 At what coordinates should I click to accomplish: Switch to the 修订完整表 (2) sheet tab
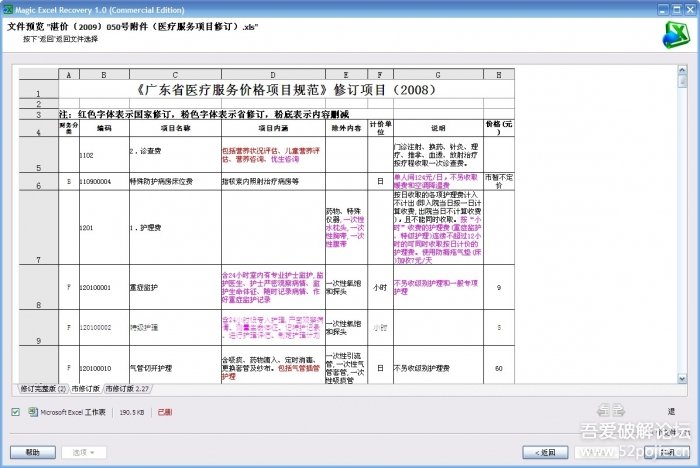tap(42, 387)
